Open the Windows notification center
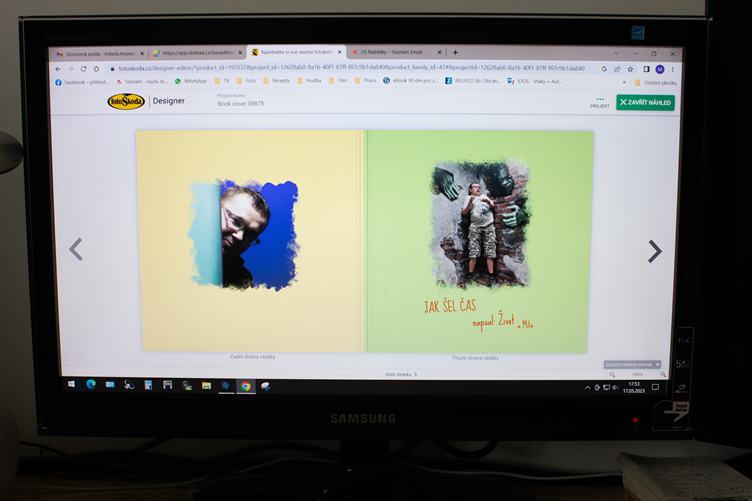Image resolution: width=752 pixels, height=501 pixels. tap(656, 387)
